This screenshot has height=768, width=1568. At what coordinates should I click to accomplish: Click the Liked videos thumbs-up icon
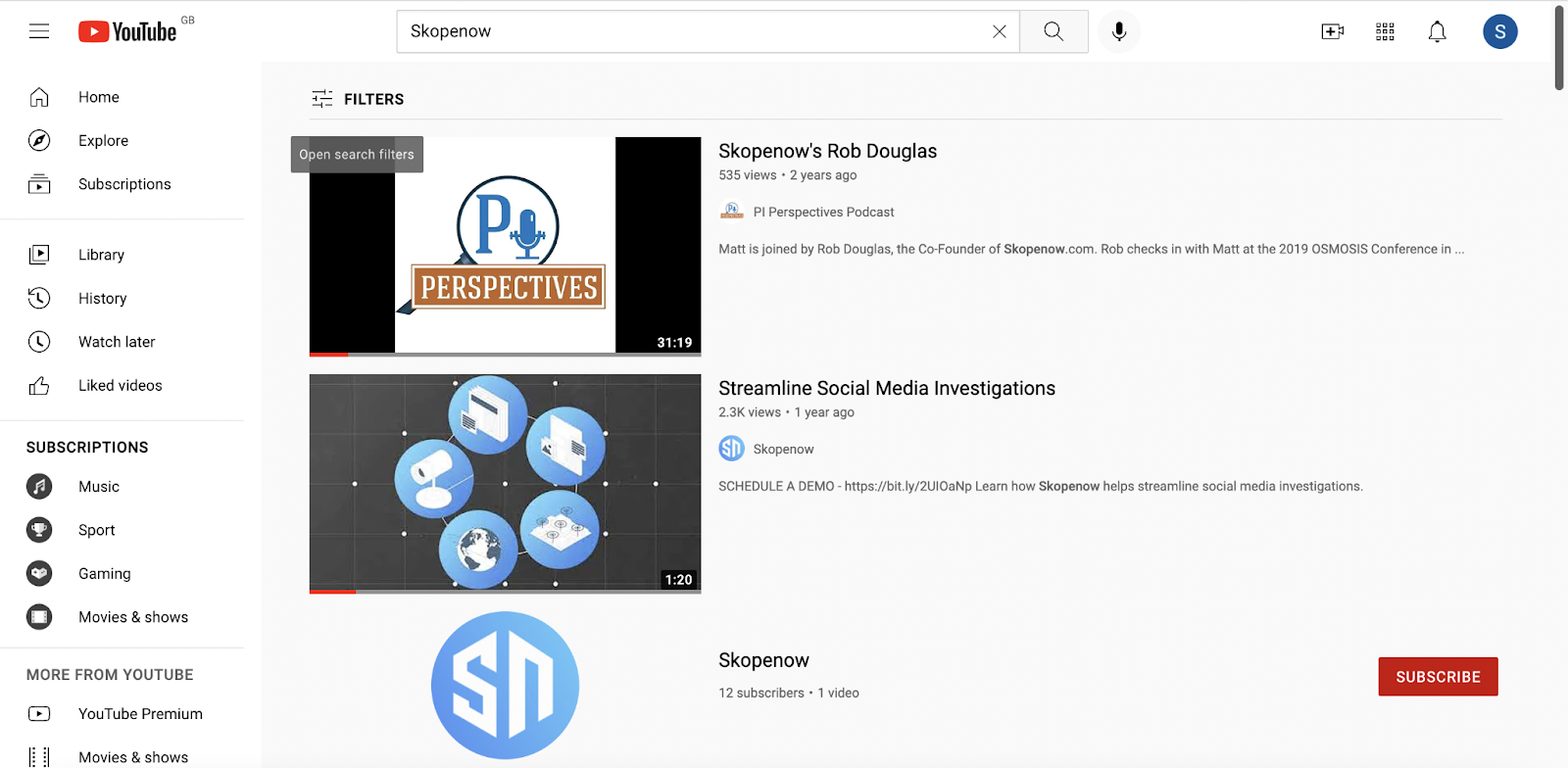[39, 385]
